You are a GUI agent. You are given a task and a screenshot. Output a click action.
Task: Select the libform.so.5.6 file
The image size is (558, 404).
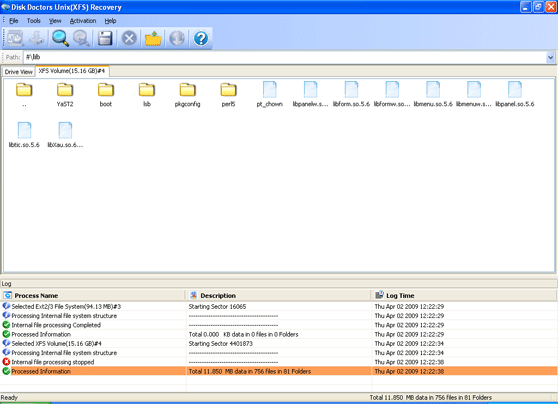pyautogui.click(x=351, y=94)
